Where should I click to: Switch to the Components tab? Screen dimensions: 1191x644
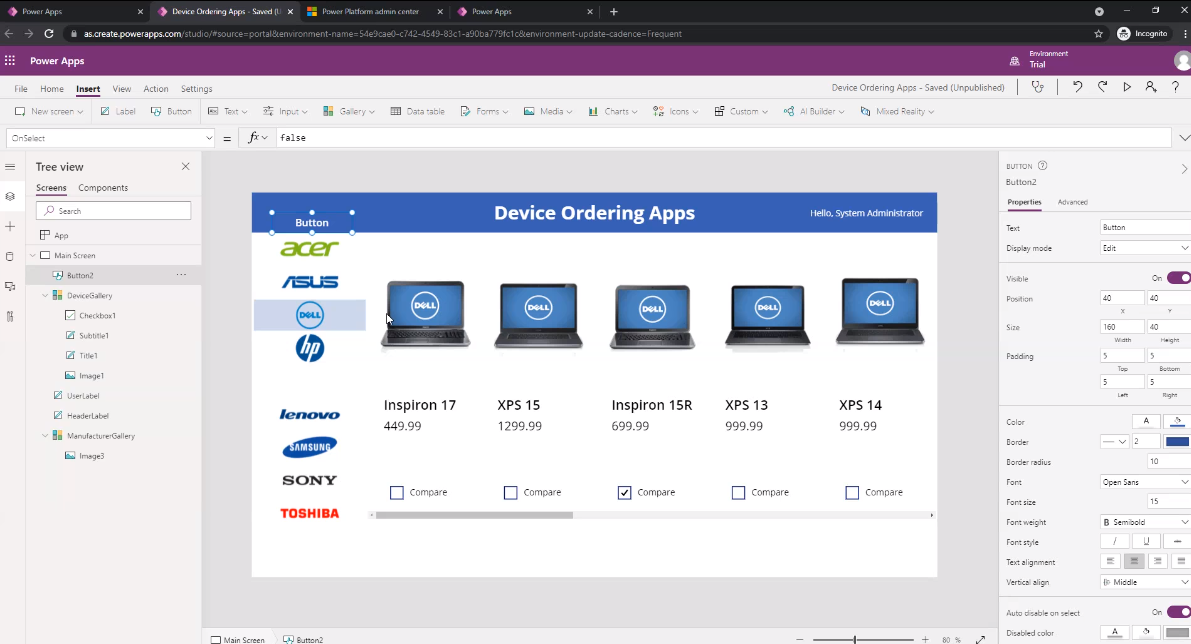103,188
